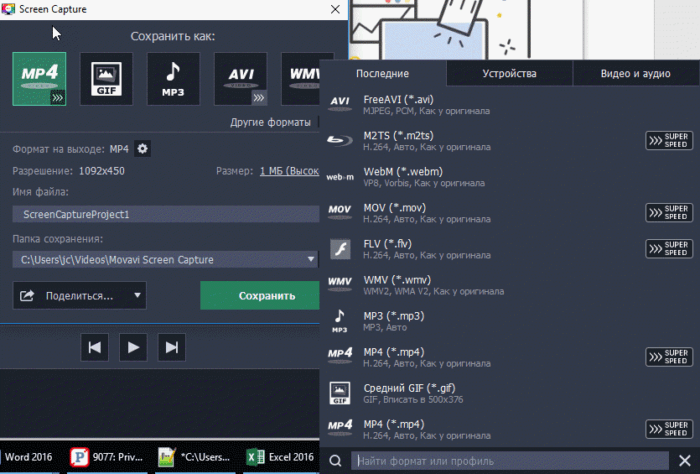This screenshot has height=474, width=700.
Task: Open the 9077: Priv... taskbar window
Action: coord(107,457)
